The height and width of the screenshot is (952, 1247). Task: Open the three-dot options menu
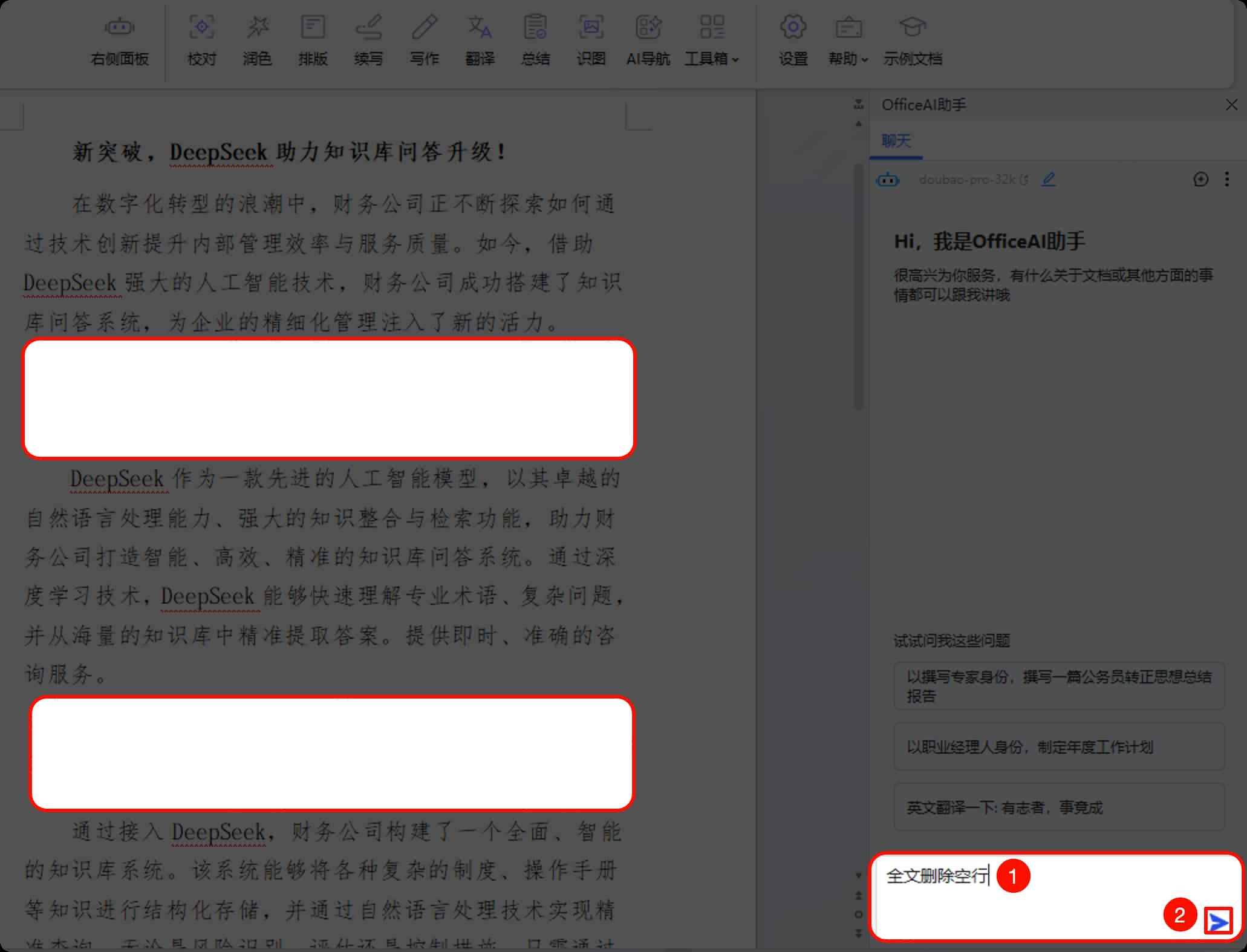[1226, 179]
